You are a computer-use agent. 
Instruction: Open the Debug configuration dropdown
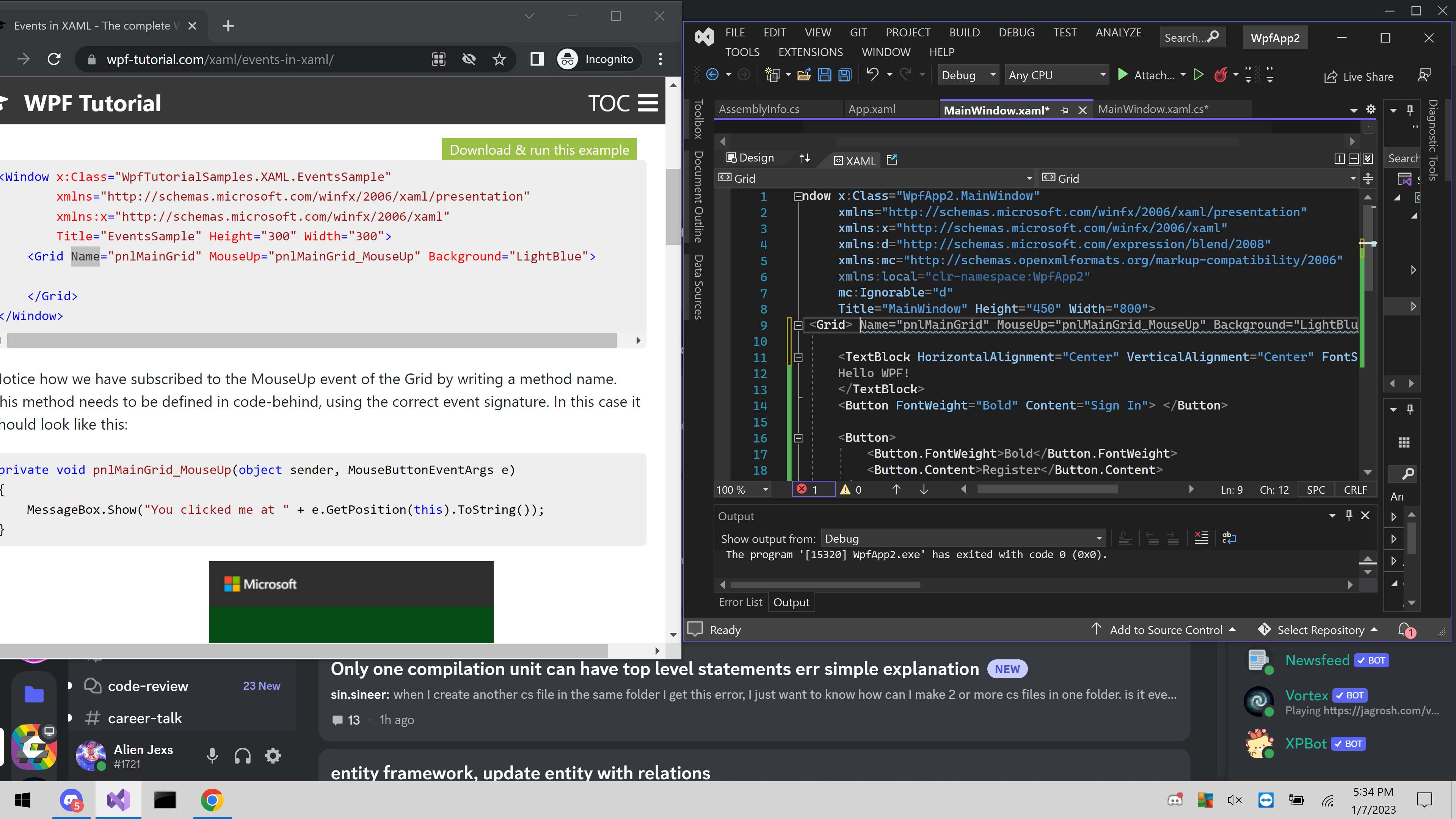(968, 75)
